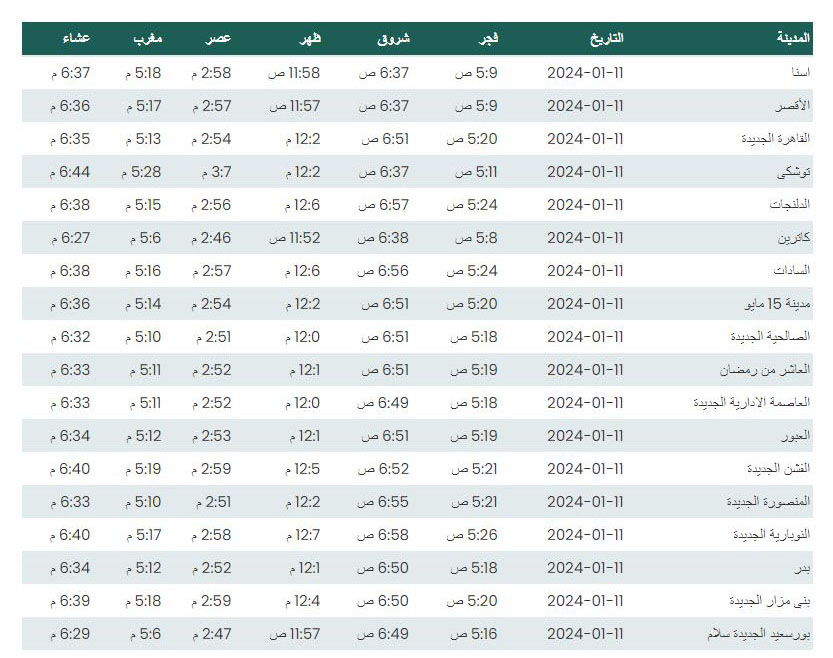
Task: Select the city name بورسعيد الجديدة سلام
Action: (x=759, y=634)
